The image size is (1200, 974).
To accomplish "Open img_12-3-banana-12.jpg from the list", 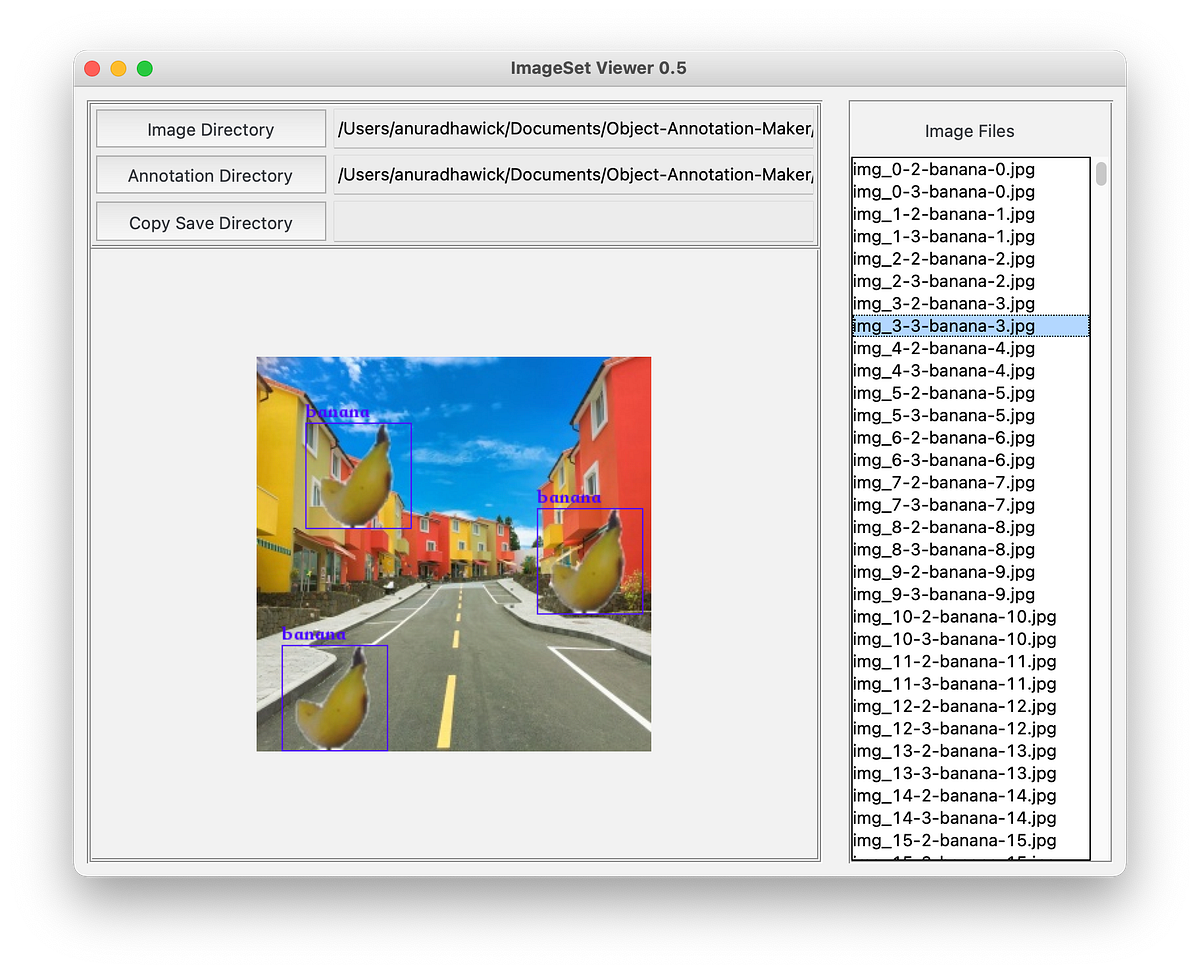I will [x=953, y=728].
